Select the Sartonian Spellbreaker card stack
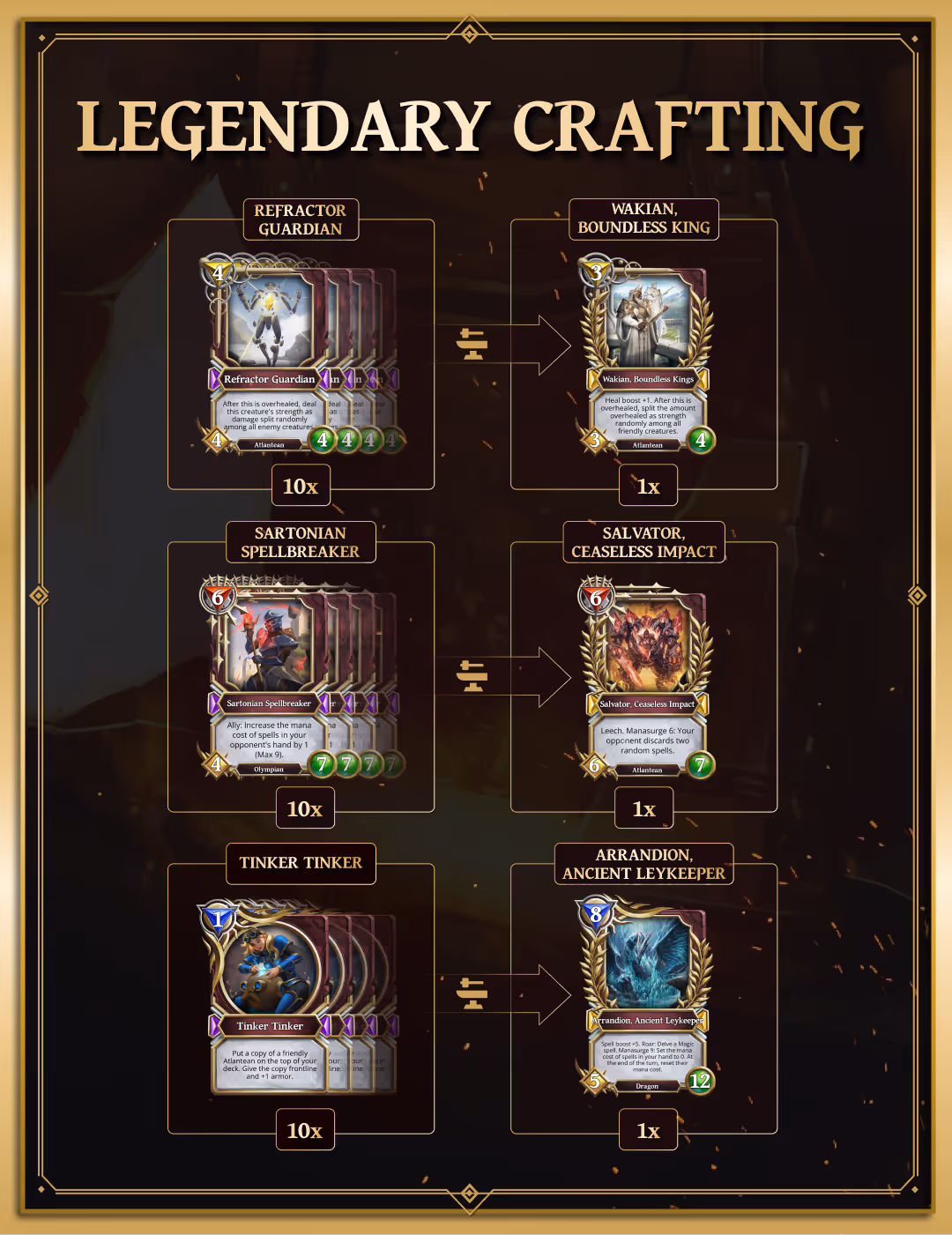The image size is (952, 1235). point(301,679)
